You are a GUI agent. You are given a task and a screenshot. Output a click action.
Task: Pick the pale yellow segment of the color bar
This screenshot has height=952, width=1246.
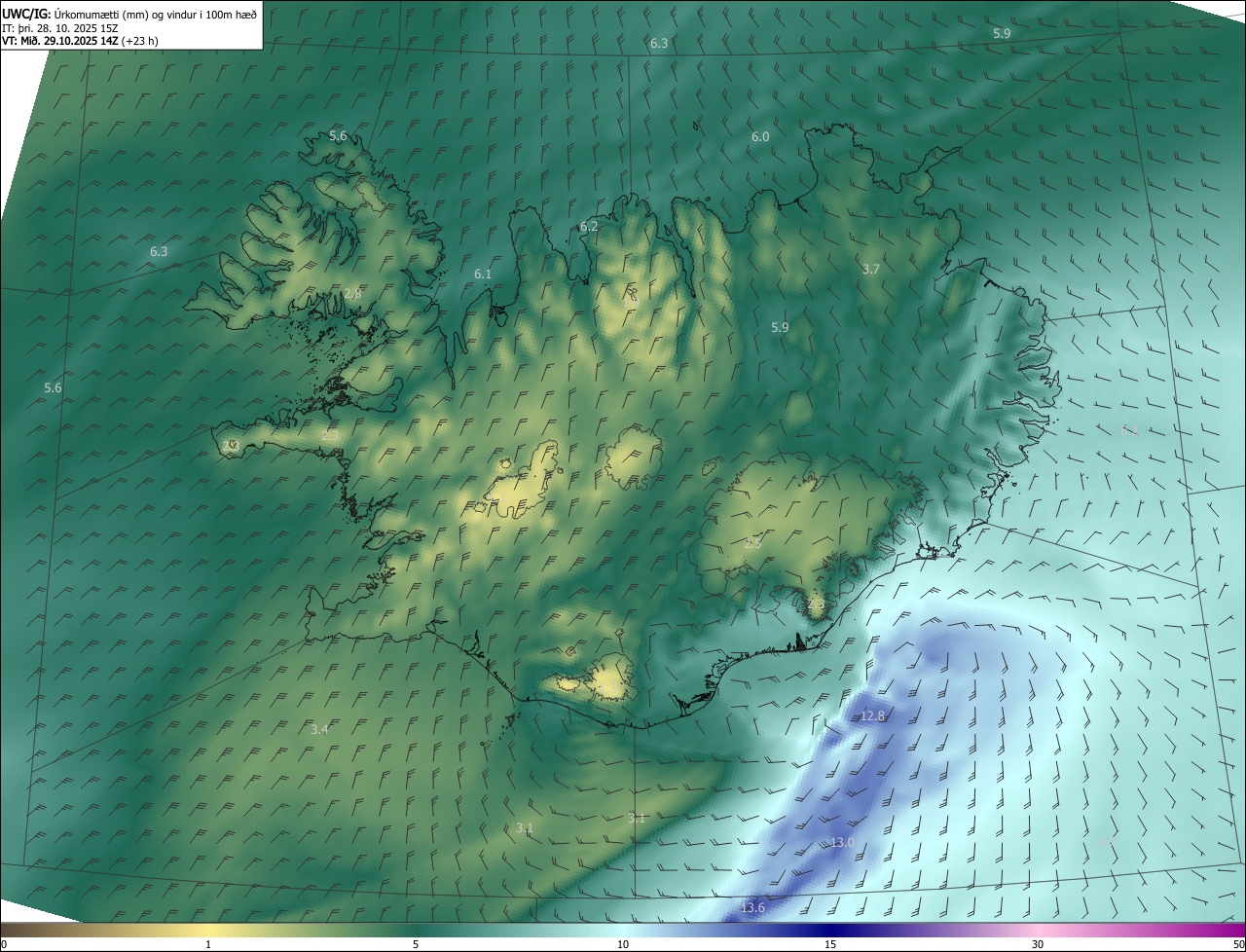click(x=208, y=930)
